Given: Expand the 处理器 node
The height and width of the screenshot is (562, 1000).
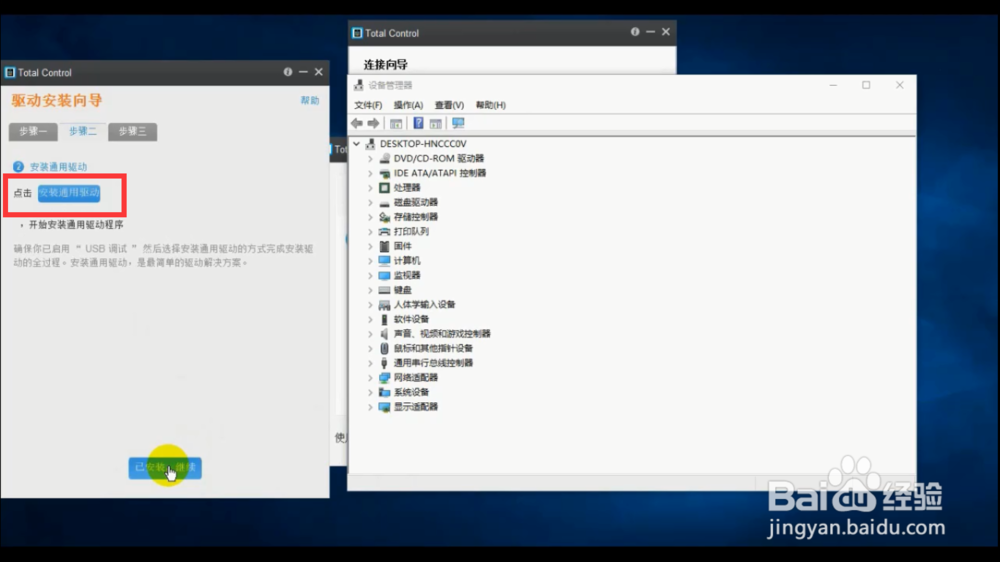Looking at the screenshot, I should click(x=371, y=188).
